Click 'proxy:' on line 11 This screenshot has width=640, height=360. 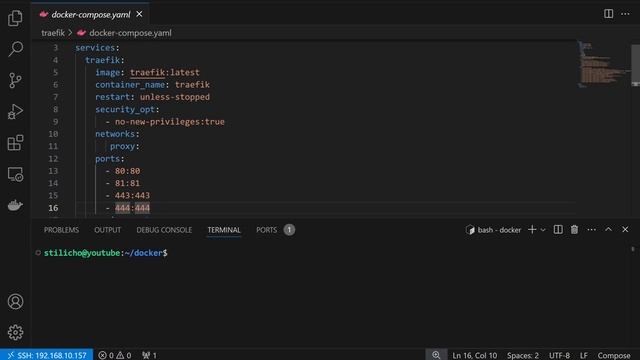pos(124,146)
